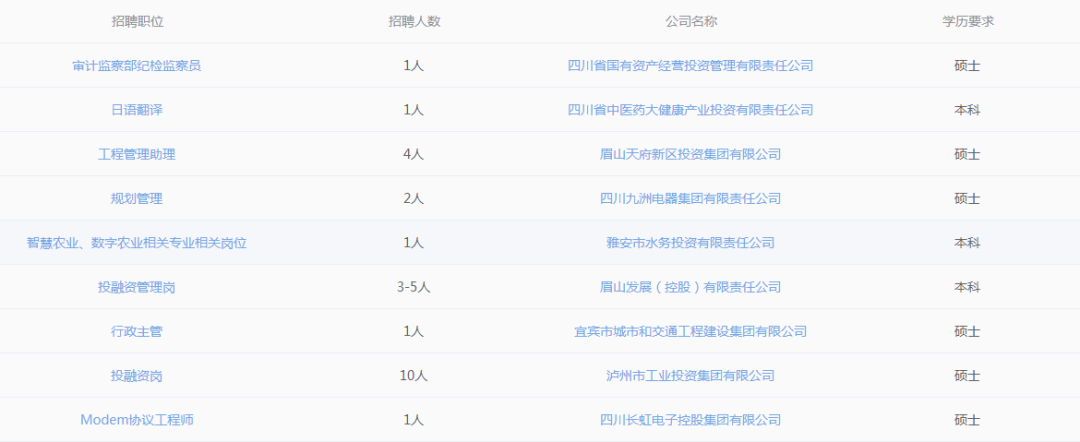Select 1人 in the 日语翻译 row
Screen dimensions: 1080x442
point(413,110)
